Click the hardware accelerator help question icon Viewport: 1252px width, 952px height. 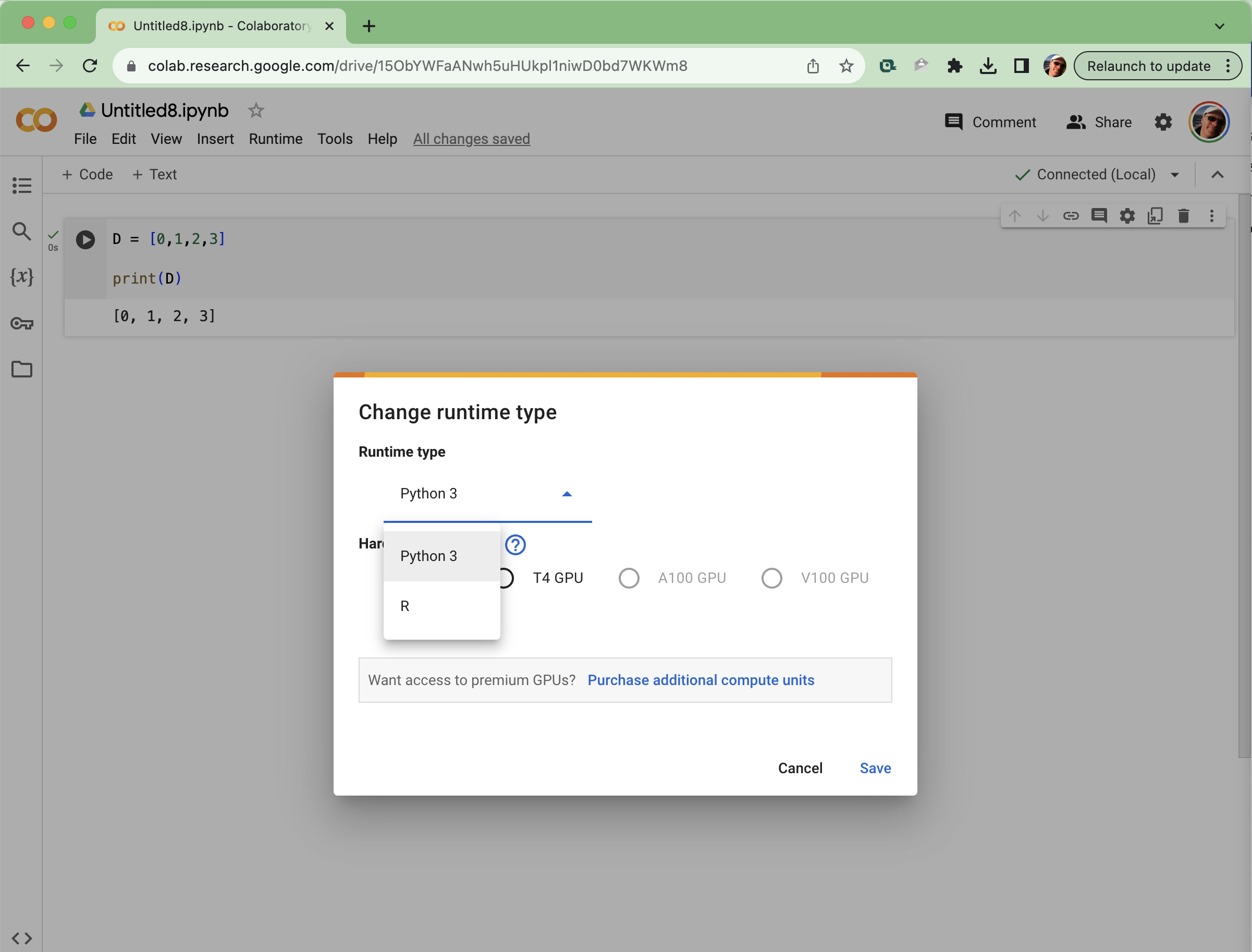pos(515,545)
